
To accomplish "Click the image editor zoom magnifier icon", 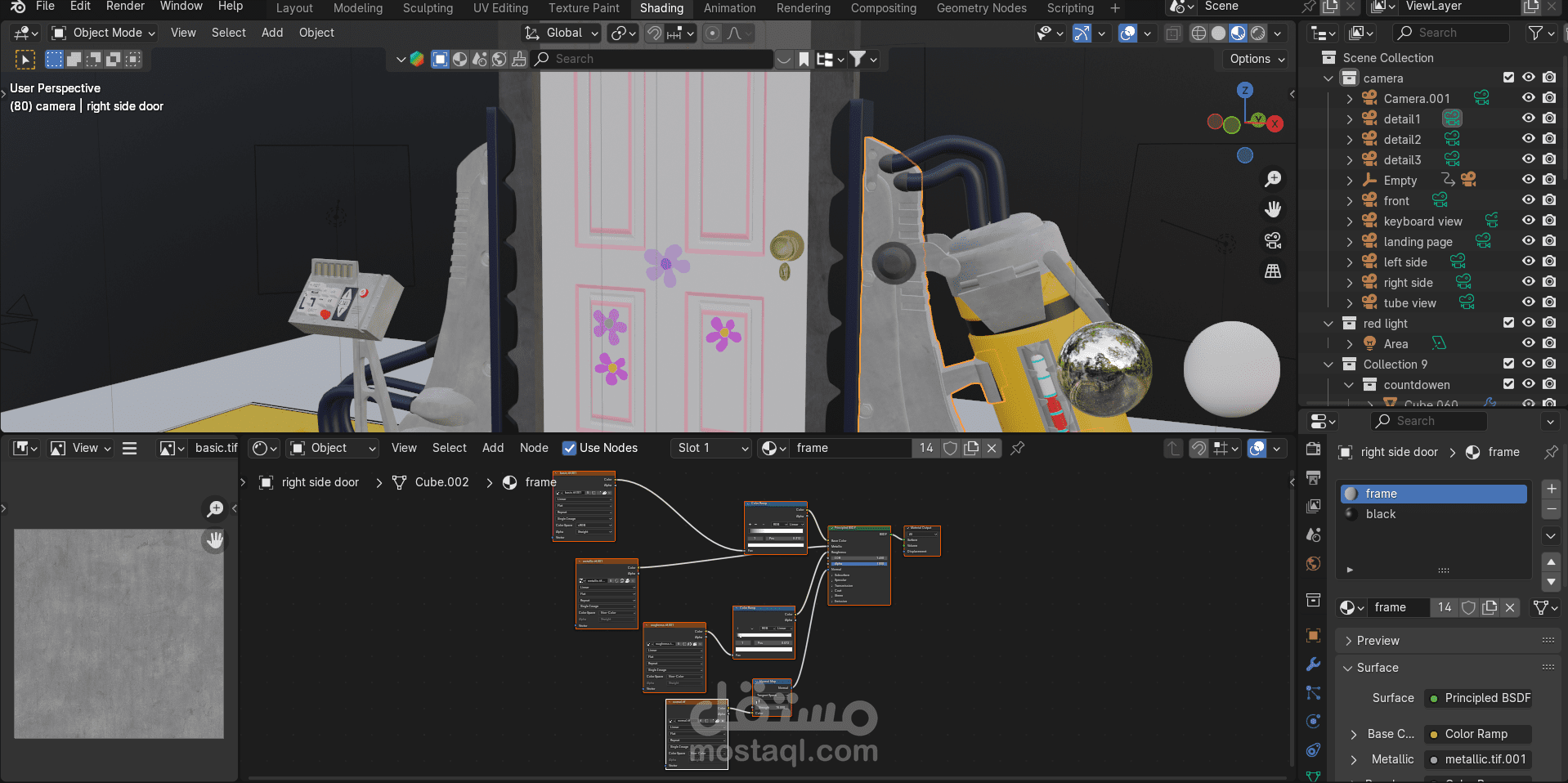I will pyautogui.click(x=215, y=509).
